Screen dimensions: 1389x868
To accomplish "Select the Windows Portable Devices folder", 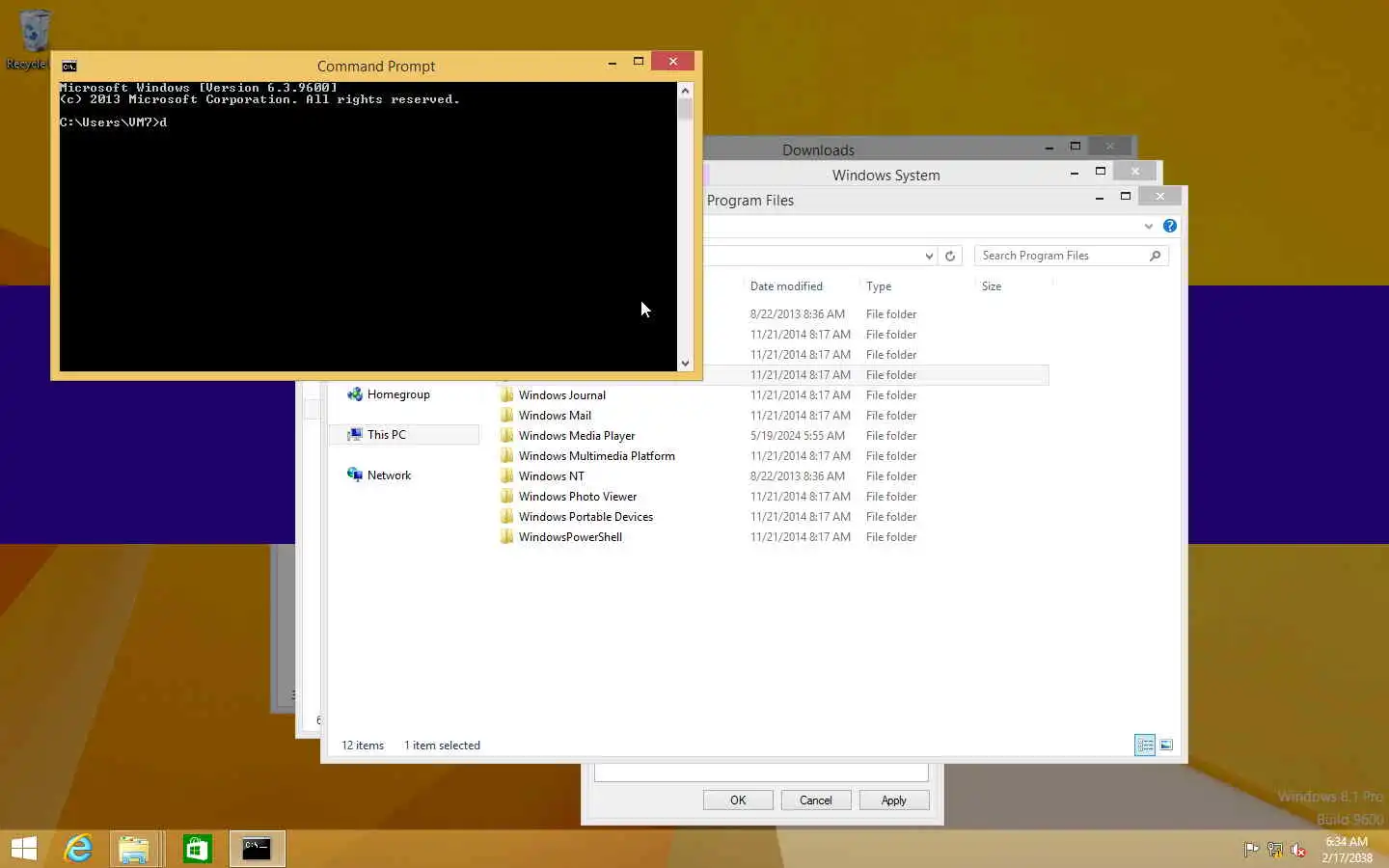I will pos(586,517).
